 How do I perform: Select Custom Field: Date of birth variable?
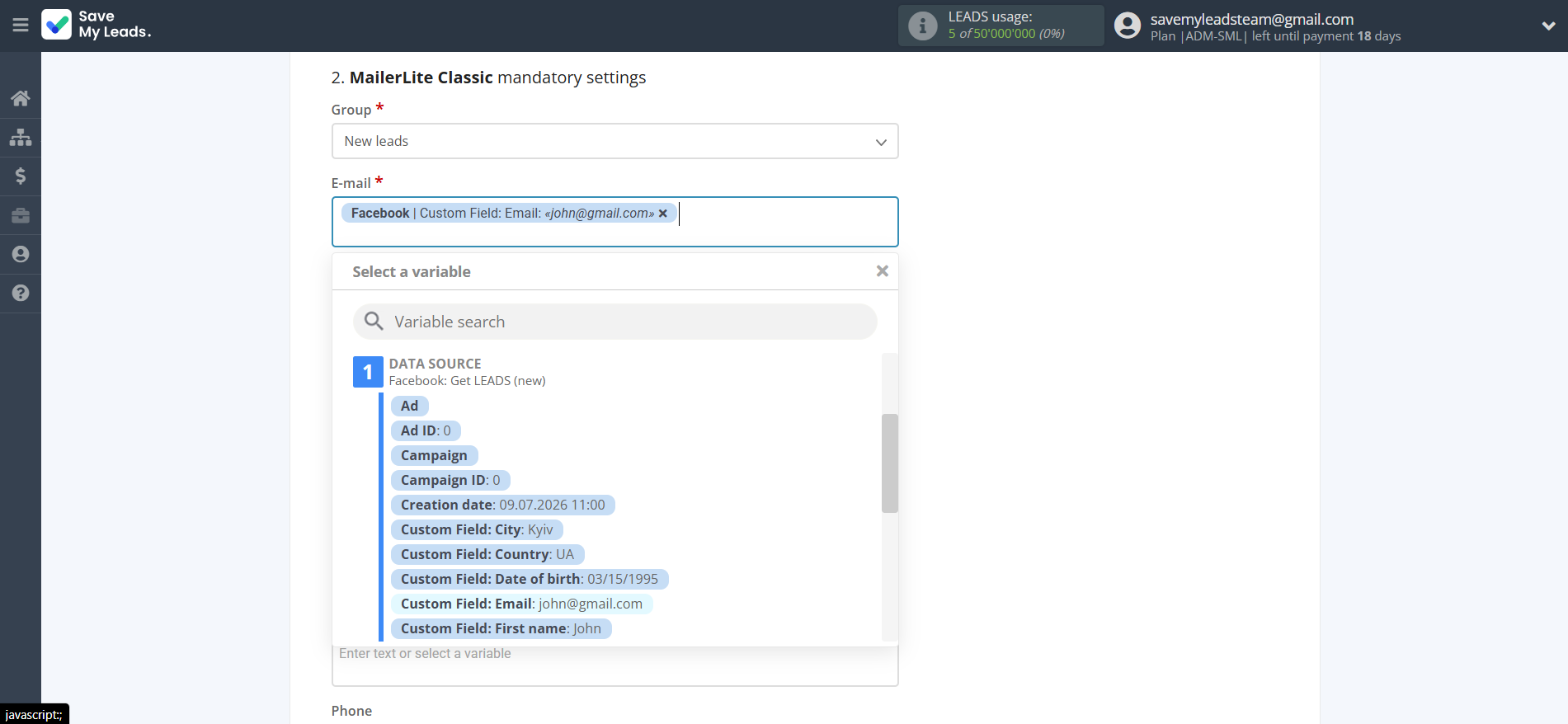point(530,579)
